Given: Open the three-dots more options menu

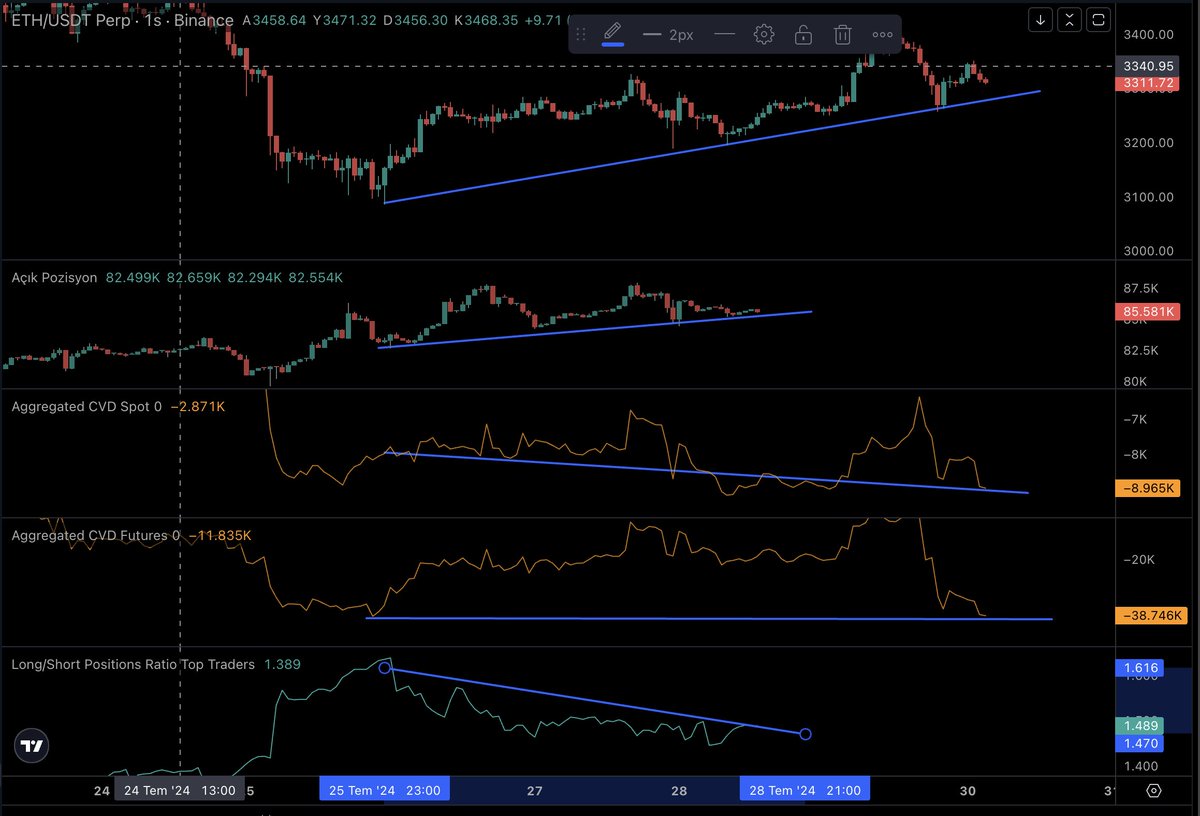Looking at the screenshot, I should pyautogui.click(x=881, y=34).
